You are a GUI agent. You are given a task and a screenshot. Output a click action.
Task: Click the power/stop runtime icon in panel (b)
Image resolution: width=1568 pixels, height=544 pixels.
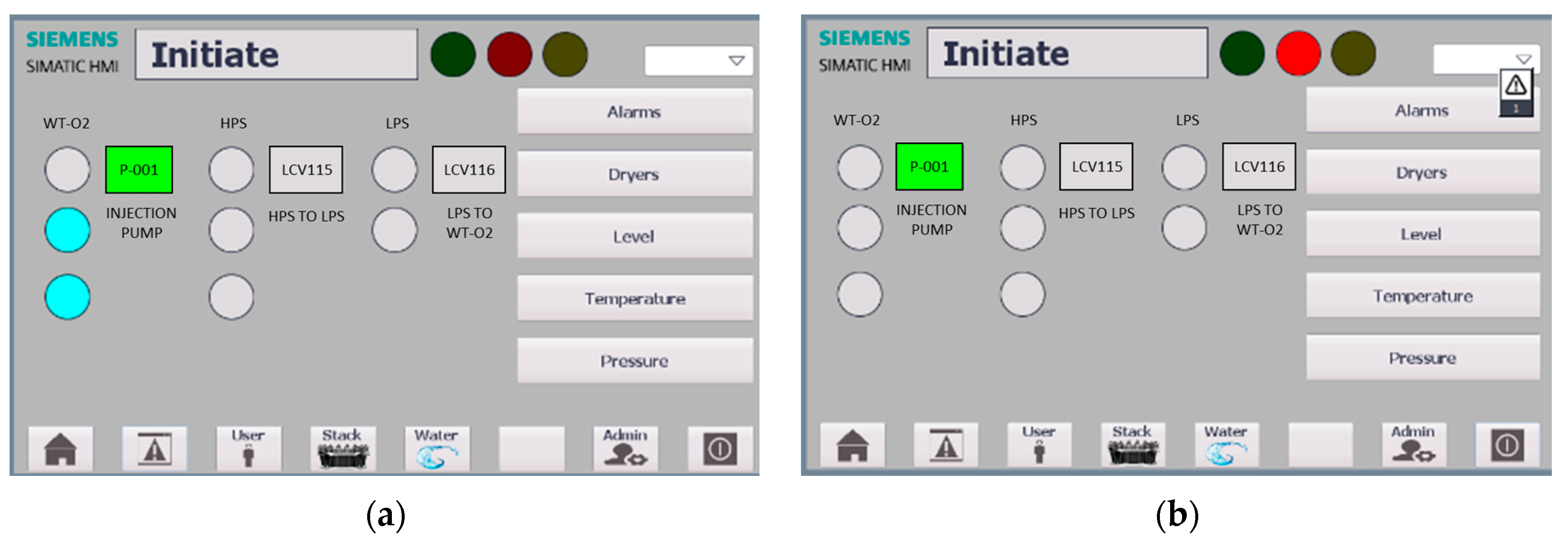[1507, 446]
